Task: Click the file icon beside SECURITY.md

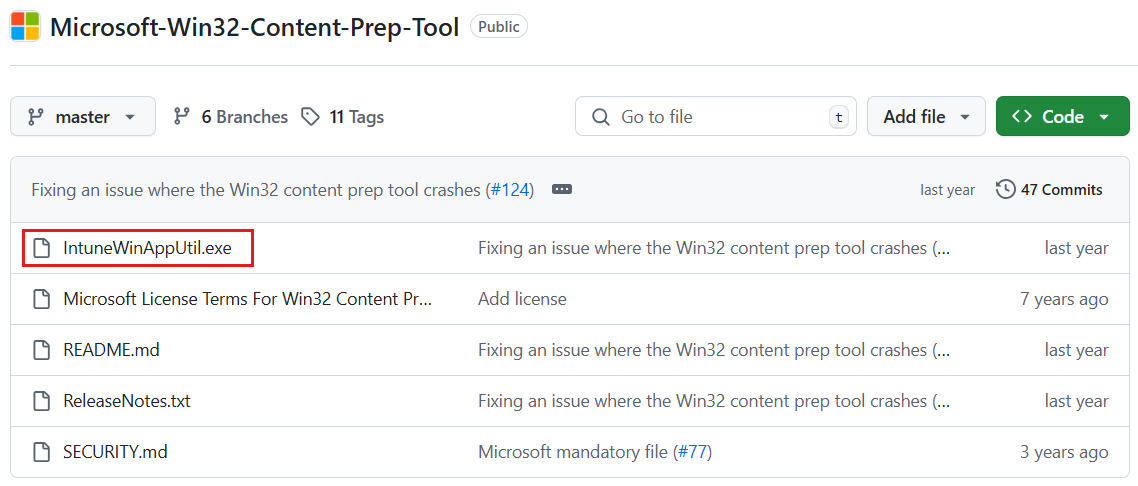Action: tap(41, 452)
